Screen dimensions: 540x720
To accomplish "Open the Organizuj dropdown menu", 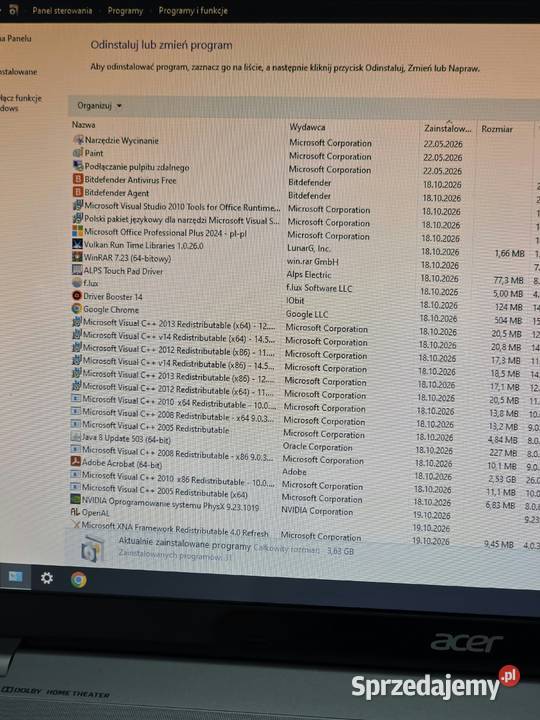I will (99, 106).
